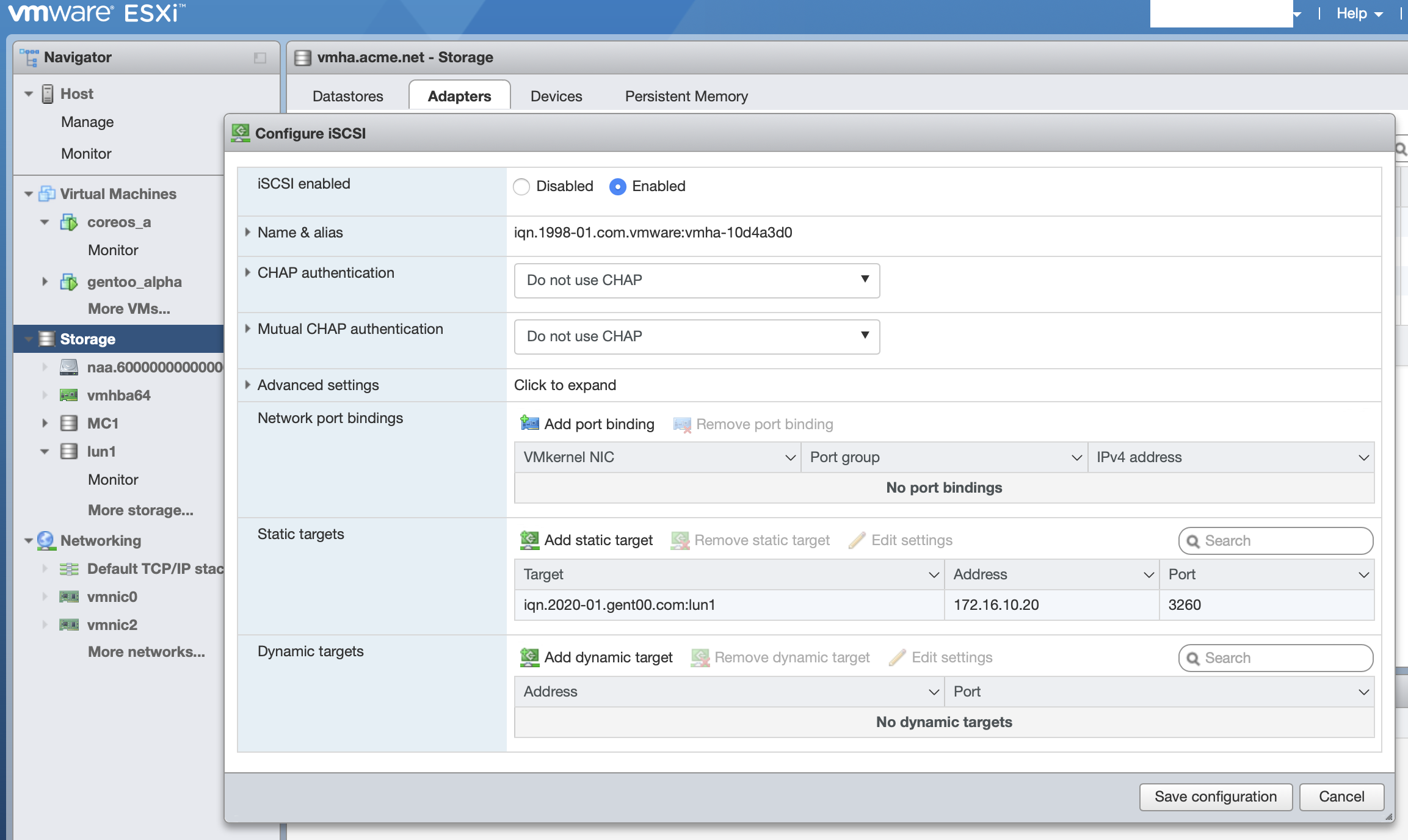Screen dimensions: 1408x840
Task: Switch to the Devices tab
Action: pos(556,96)
